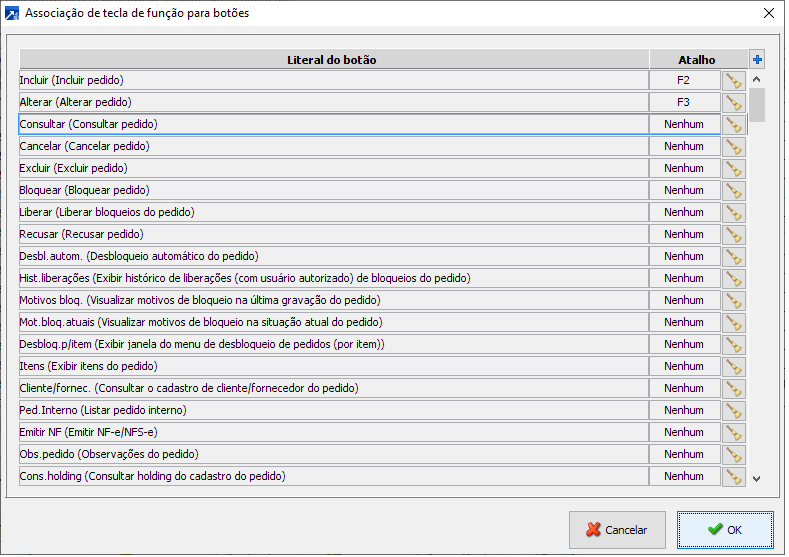The height and width of the screenshot is (557, 789).
Task: Click the Cancelar button
Action: [617, 530]
